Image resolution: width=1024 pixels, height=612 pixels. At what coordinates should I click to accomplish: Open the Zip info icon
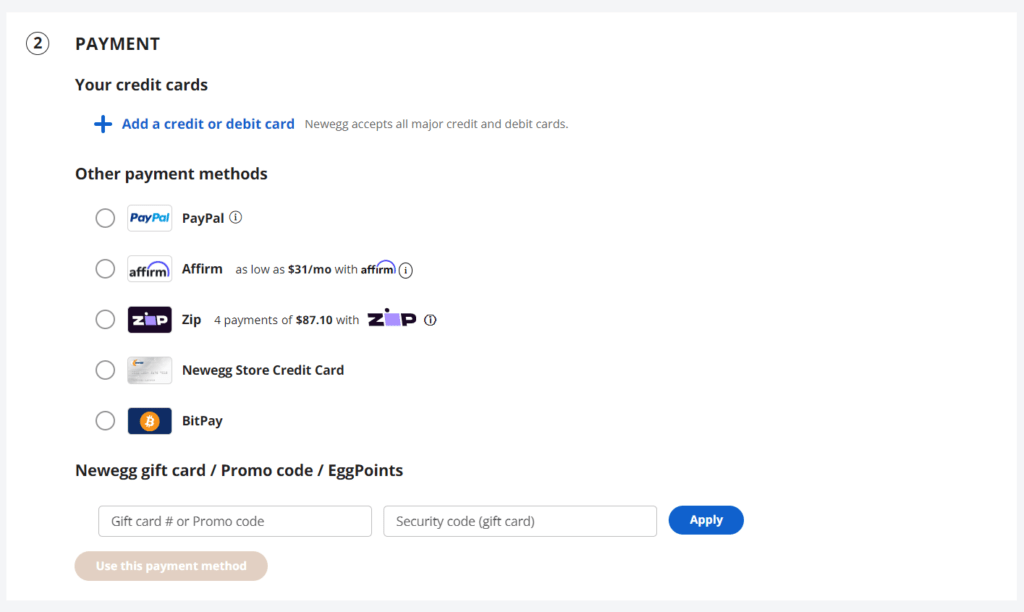point(430,320)
